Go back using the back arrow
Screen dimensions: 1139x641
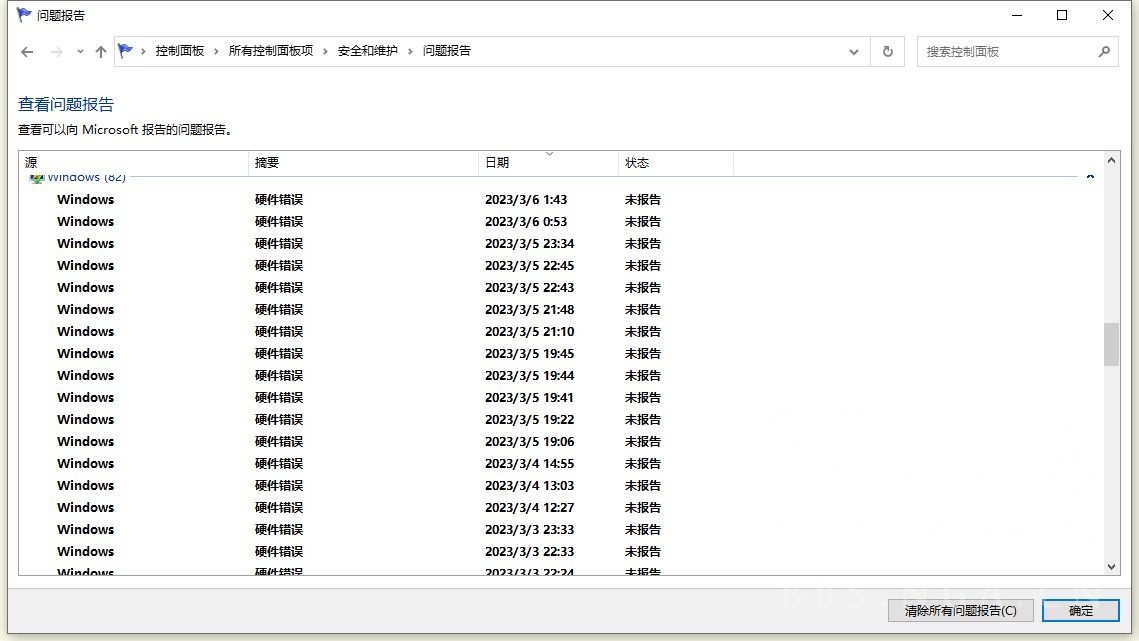(x=27, y=51)
